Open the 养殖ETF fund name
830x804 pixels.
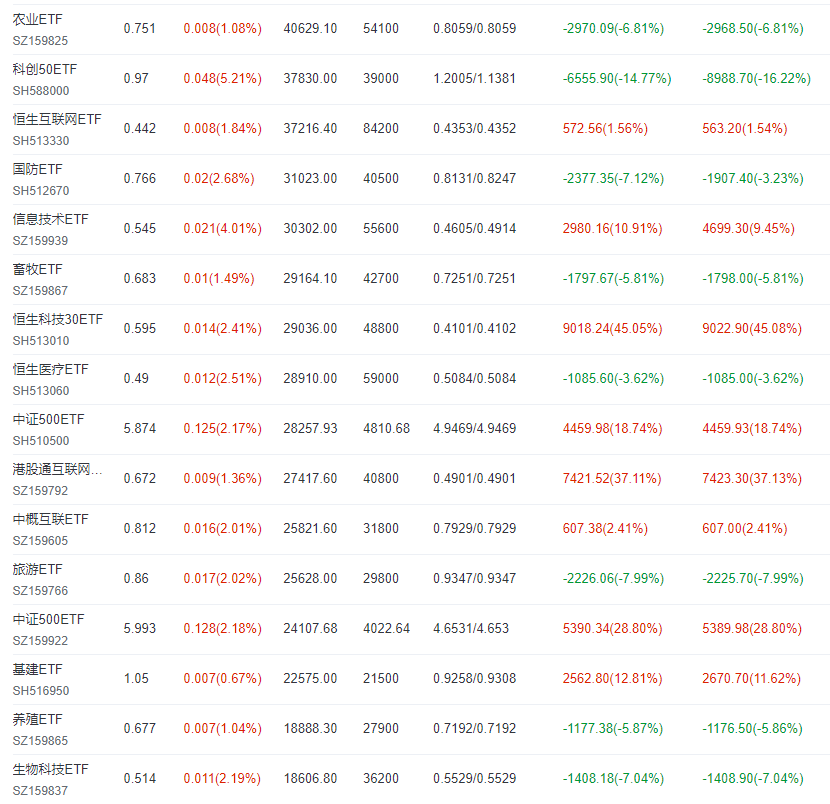38,720
